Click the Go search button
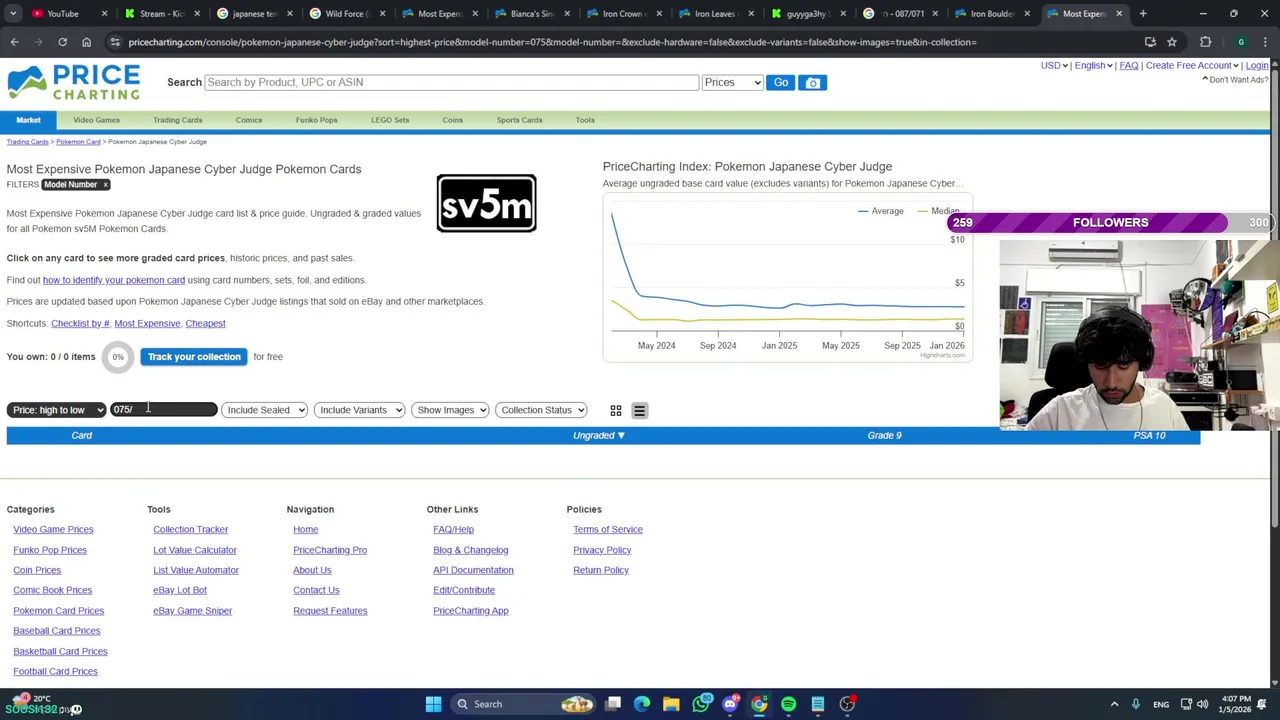Image resolution: width=1280 pixels, height=720 pixels. (x=781, y=82)
